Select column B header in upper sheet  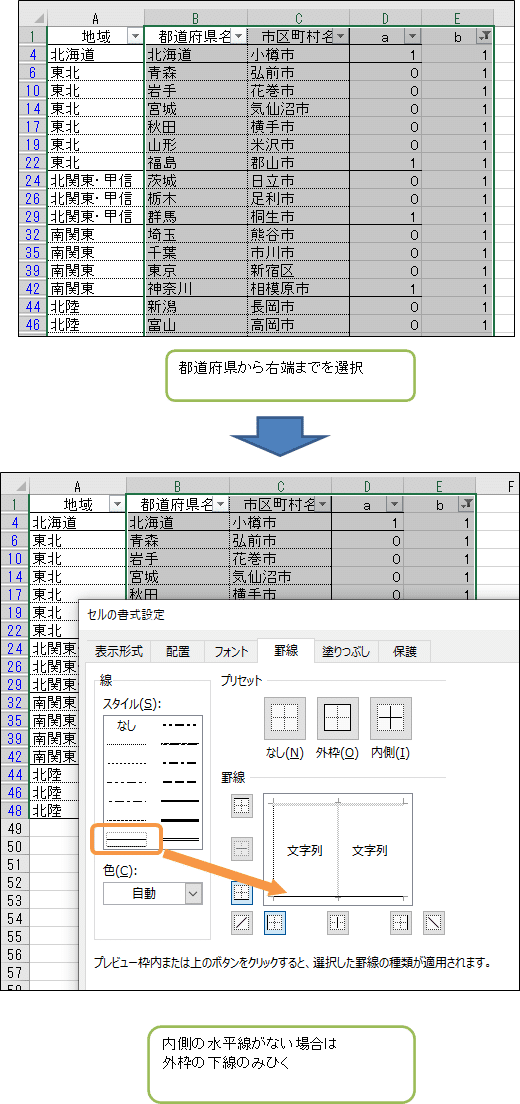click(x=196, y=18)
